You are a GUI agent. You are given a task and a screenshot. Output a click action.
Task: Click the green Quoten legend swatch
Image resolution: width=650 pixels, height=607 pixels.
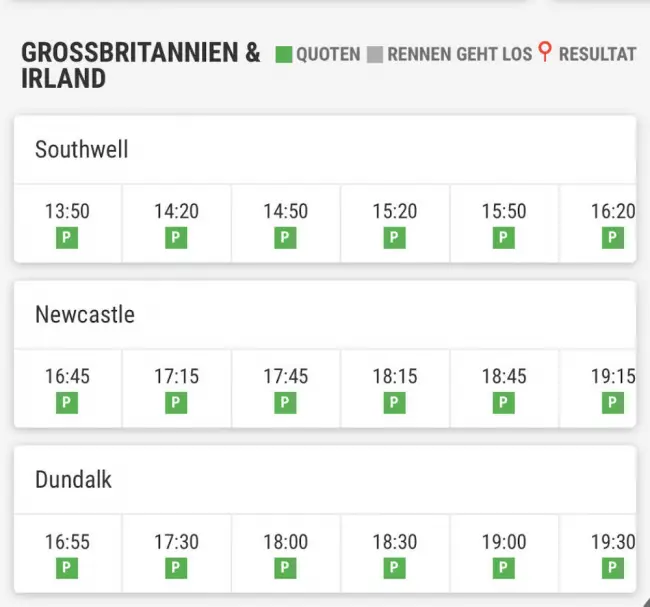284,55
